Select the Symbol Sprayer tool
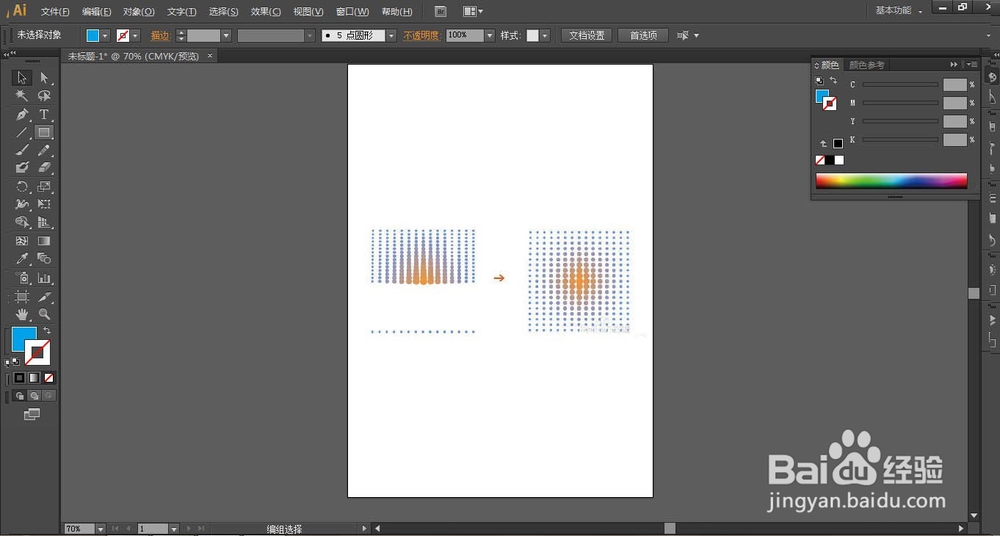The image size is (1000, 536). pos(22,278)
